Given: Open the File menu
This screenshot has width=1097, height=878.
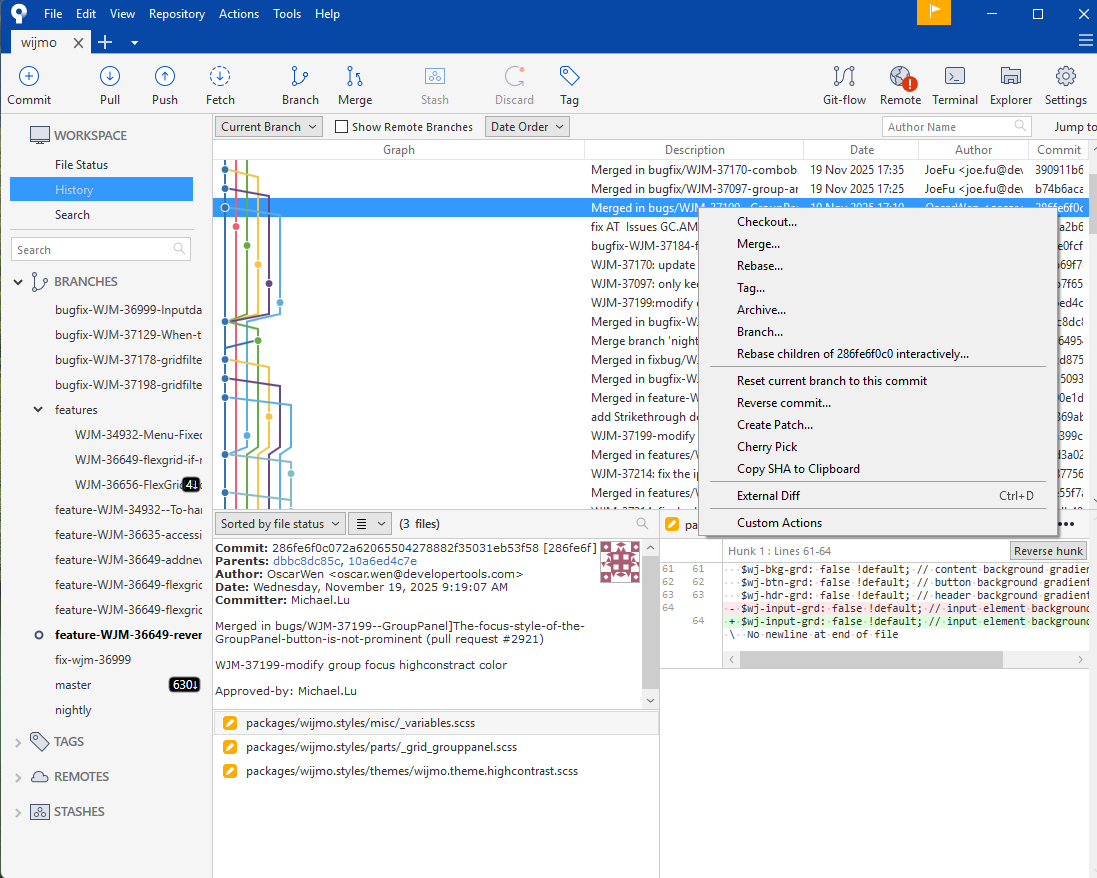Looking at the screenshot, I should (x=53, y=14).
